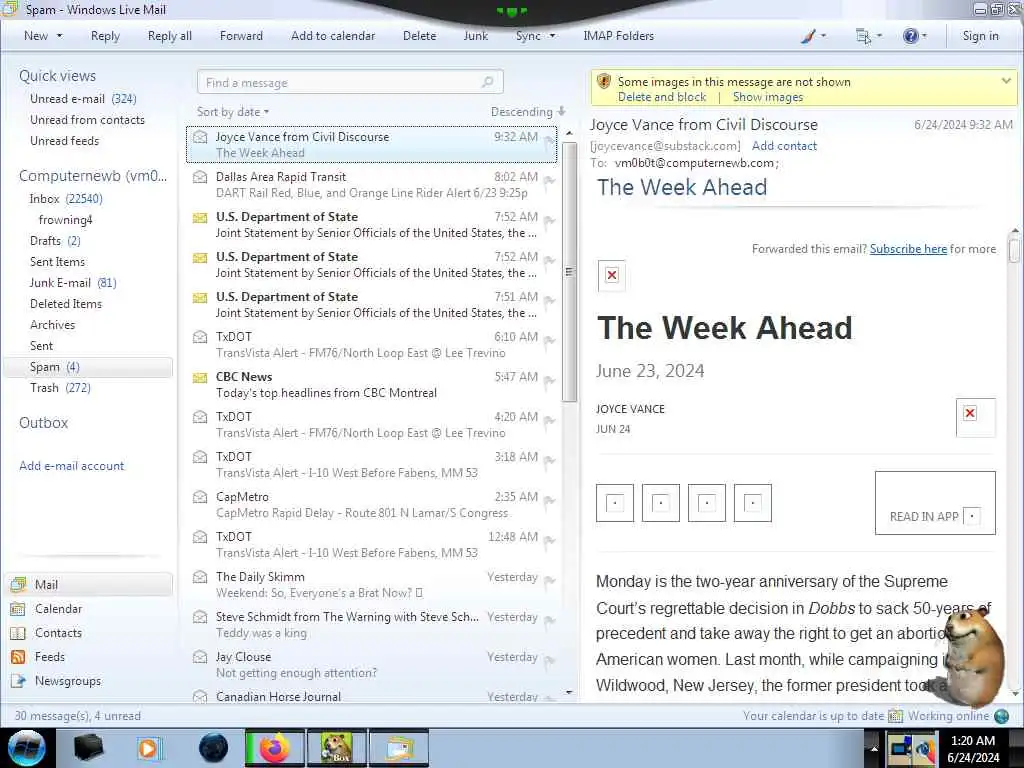Open the layout menus icon in toolbar

coord(863,37)
